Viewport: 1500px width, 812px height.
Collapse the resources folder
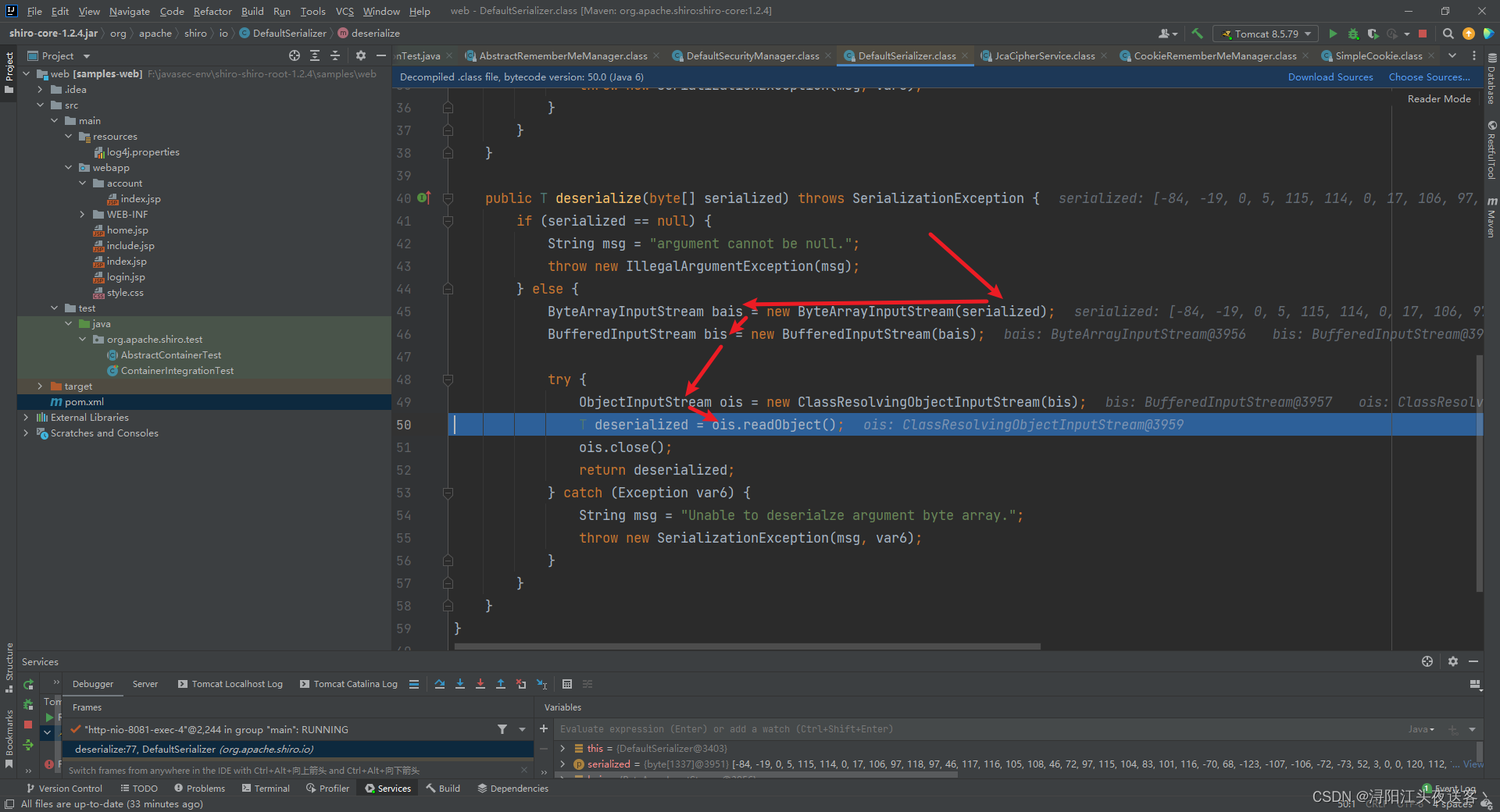click(68, 136)
